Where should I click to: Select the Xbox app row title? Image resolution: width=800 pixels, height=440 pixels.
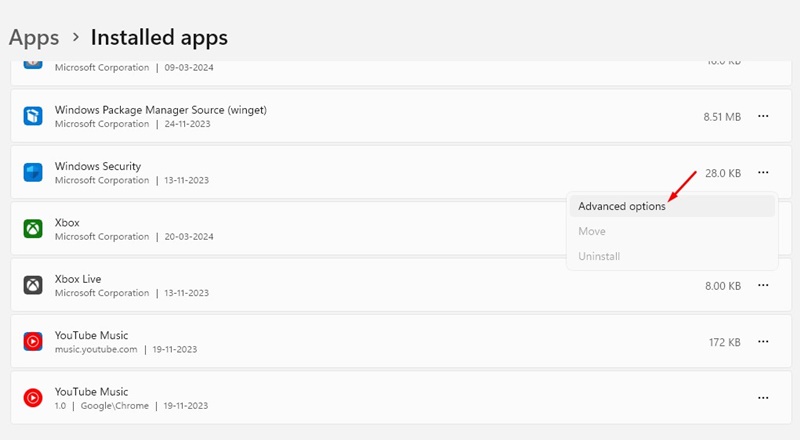point(67,222)
